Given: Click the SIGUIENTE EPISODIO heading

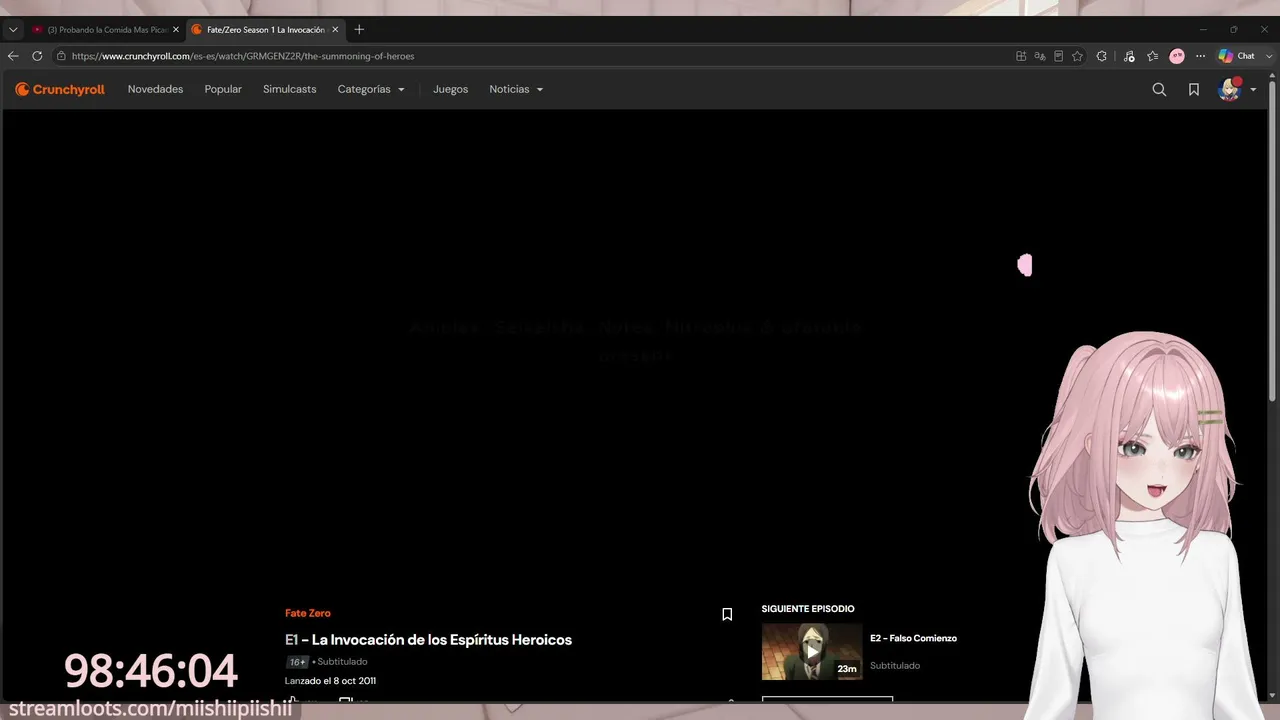Looking at the screenshot, I should (808, 609).
